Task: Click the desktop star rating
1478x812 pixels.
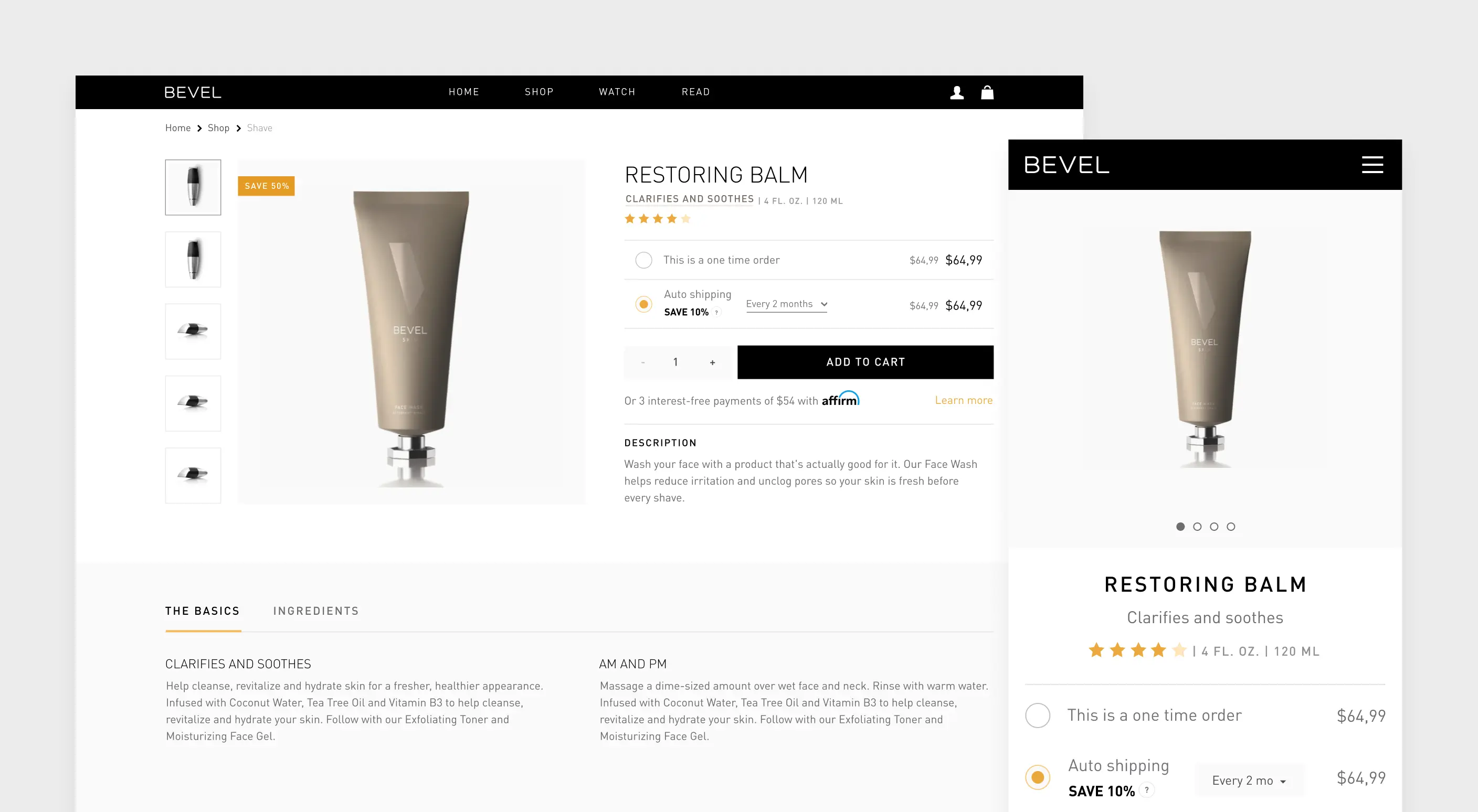Action: click(x=658, y=219)
